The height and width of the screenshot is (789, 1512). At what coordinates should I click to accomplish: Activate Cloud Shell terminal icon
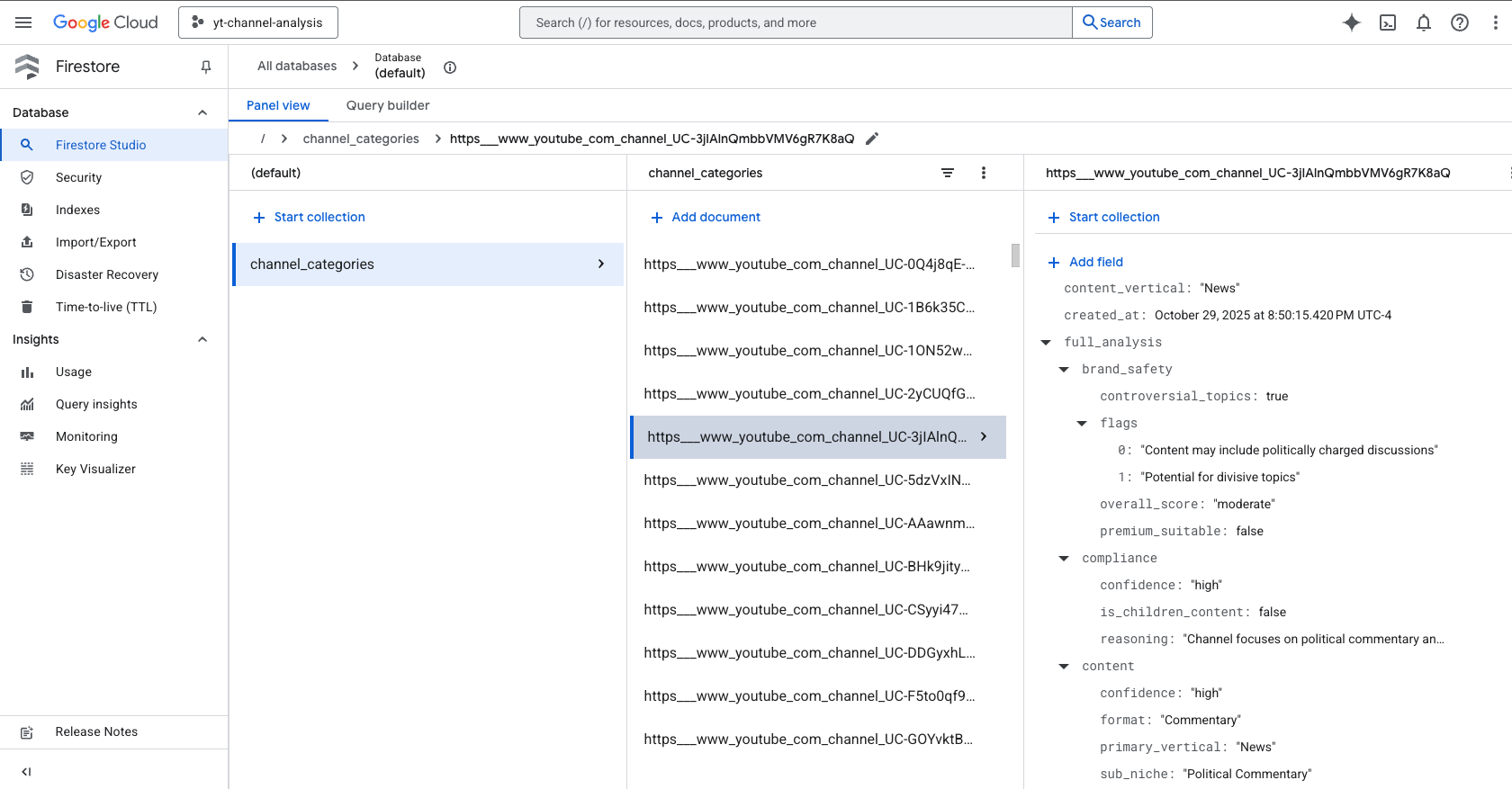tap(1388, 22)
